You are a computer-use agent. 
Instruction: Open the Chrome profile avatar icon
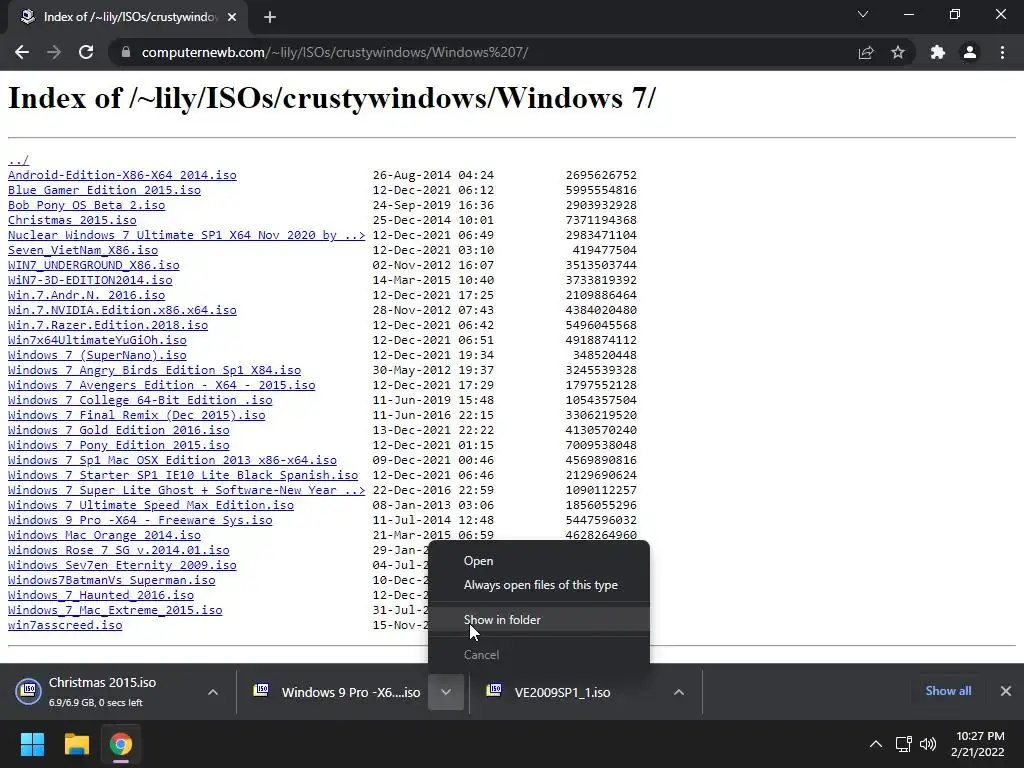pos(970,52)
